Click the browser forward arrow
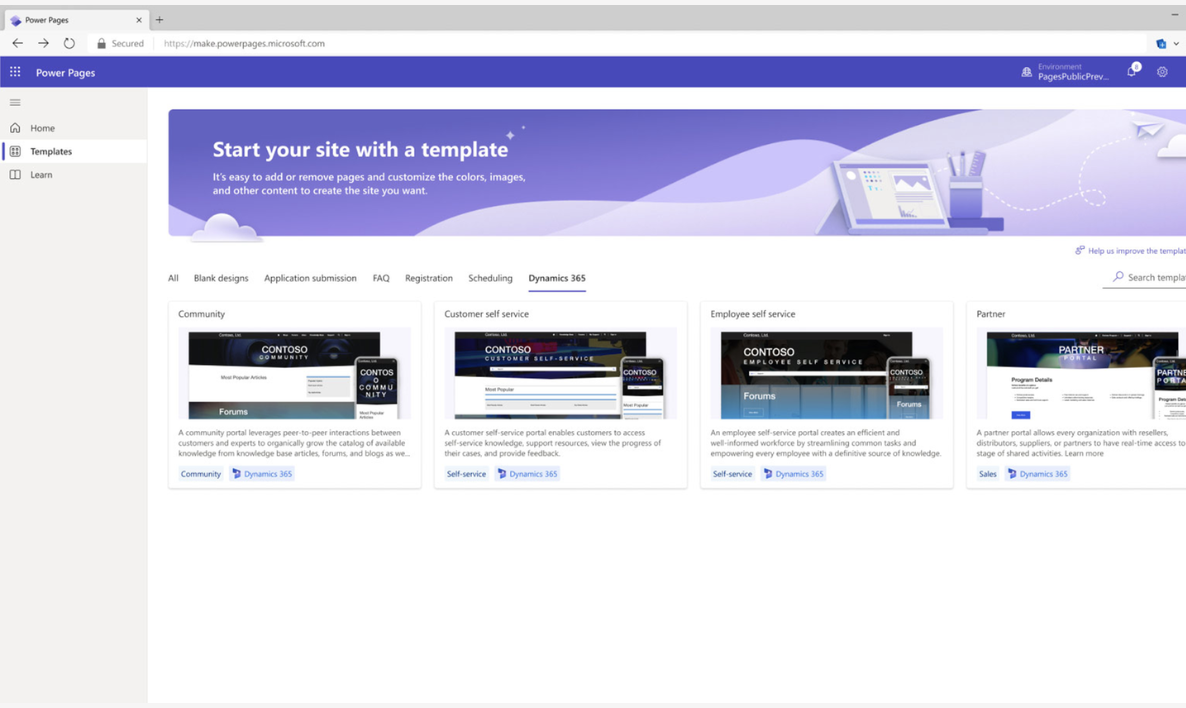The image size is (1186, 708). pyautogui.click(x=43, y=43)
